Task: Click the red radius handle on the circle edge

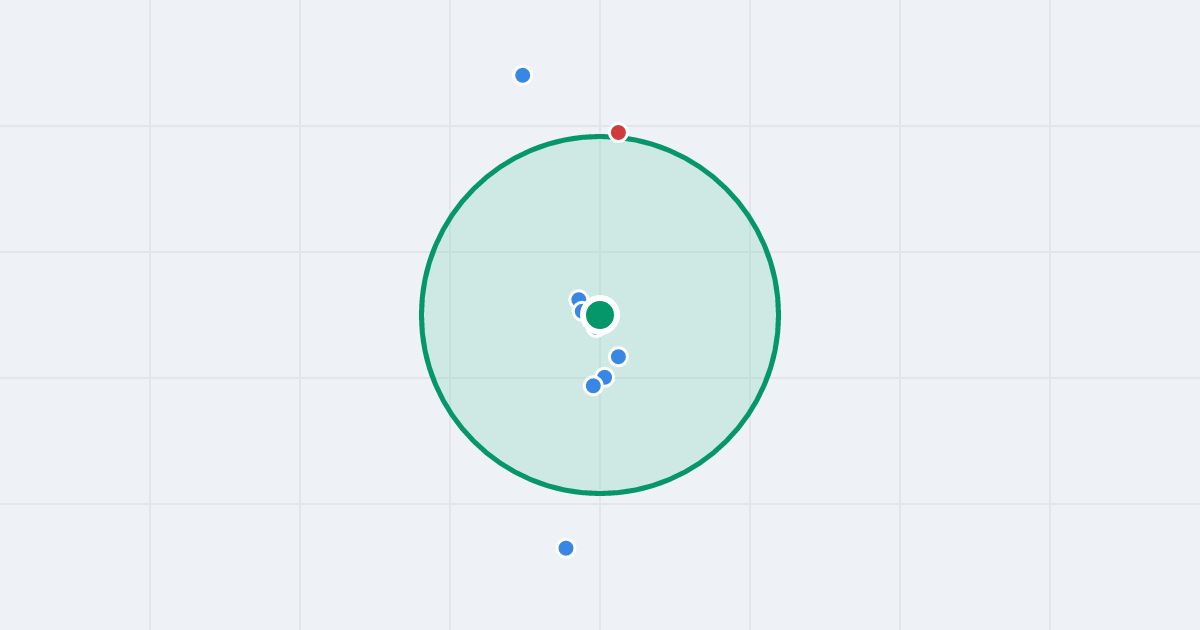Action: click(x=618, y=132)
